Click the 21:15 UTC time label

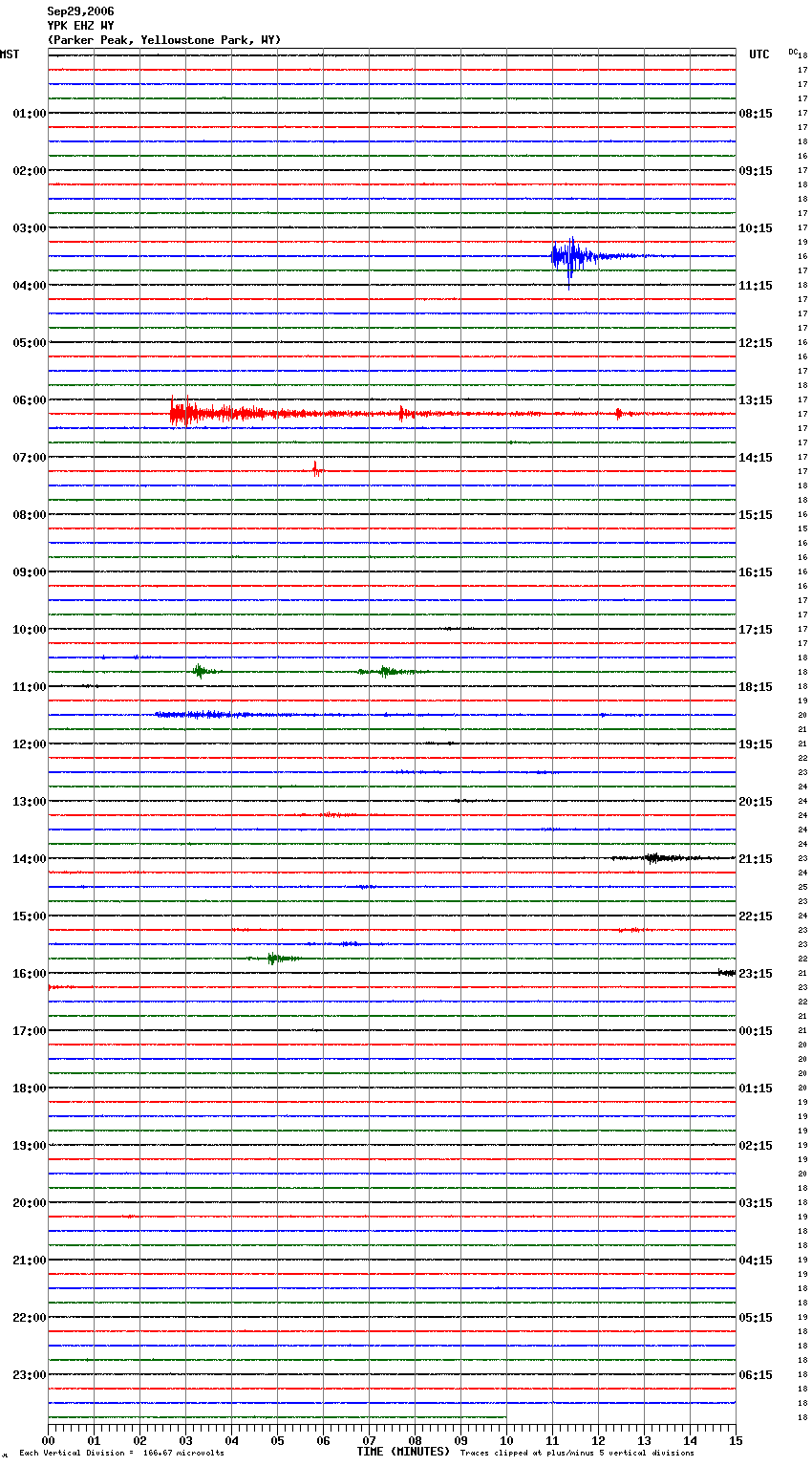tap(756, 859)
